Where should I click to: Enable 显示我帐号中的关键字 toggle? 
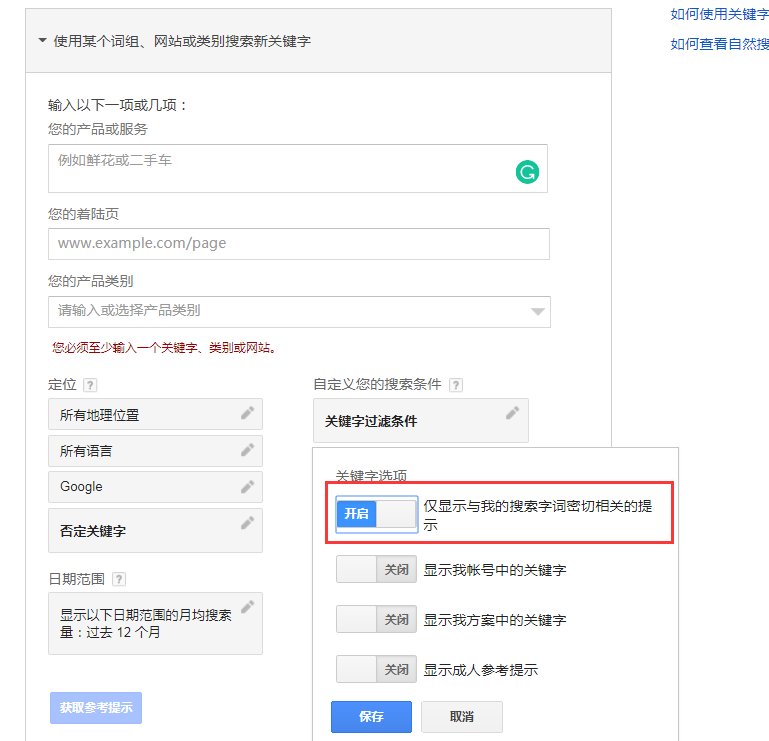(x=376, y=569)
